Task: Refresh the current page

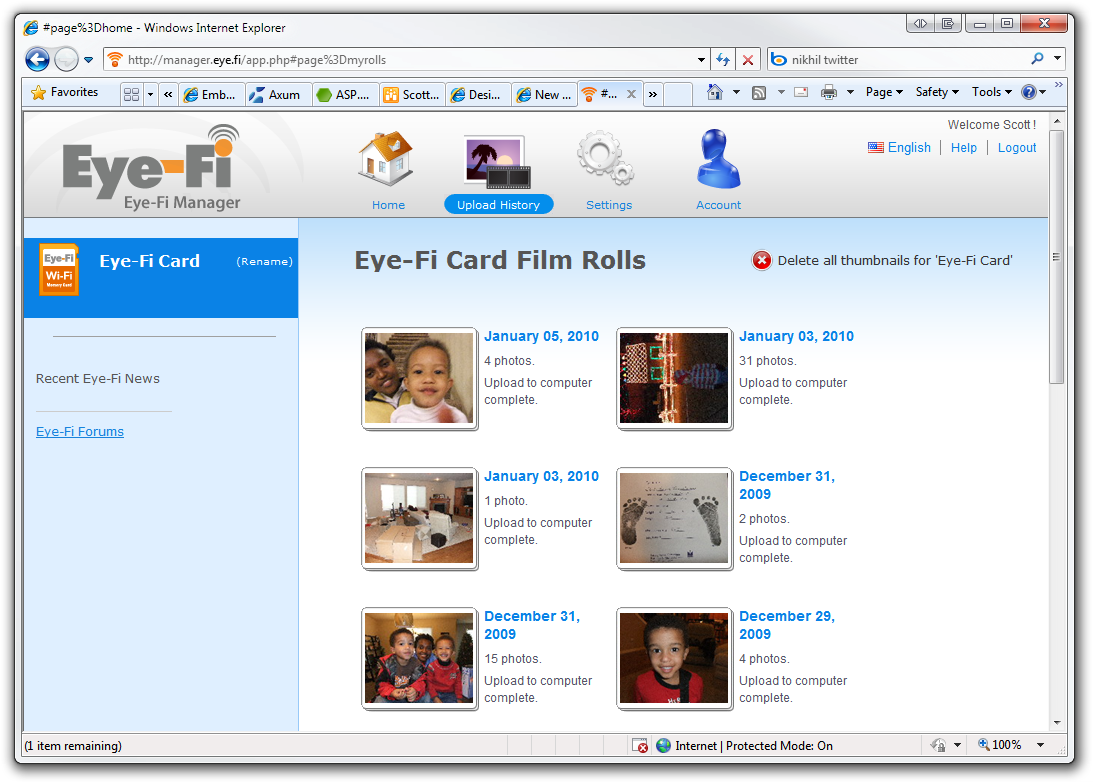Action: pos(723,59)
